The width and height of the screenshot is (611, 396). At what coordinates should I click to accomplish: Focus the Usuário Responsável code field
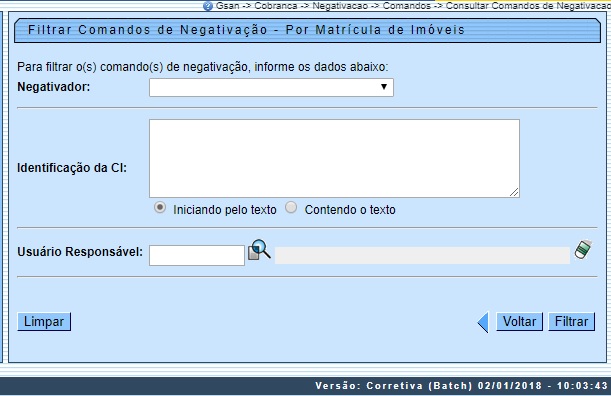click(197, 256)
